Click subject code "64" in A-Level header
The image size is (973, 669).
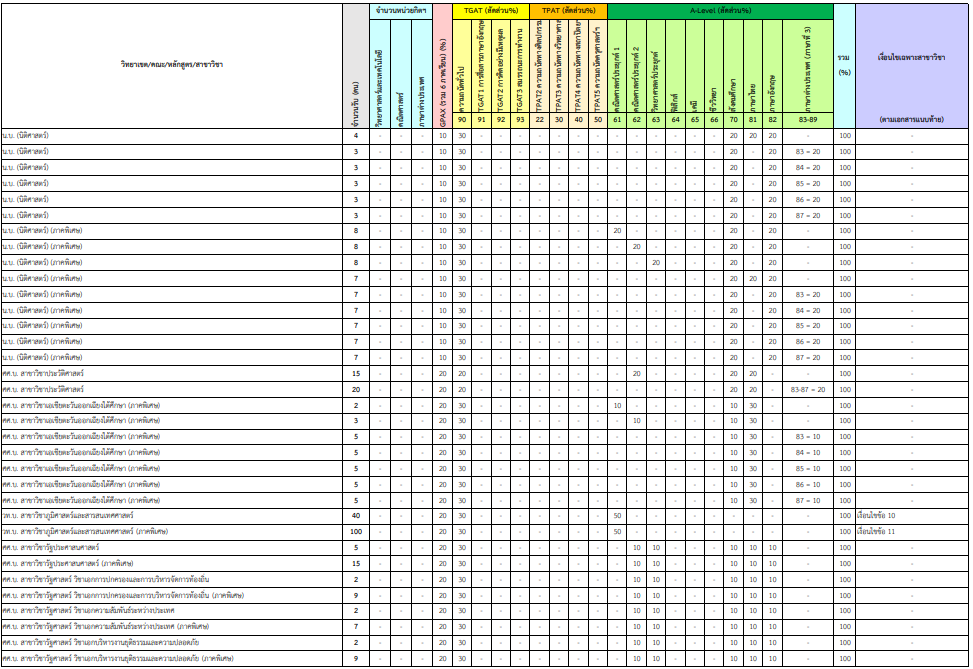coord(675,120)
